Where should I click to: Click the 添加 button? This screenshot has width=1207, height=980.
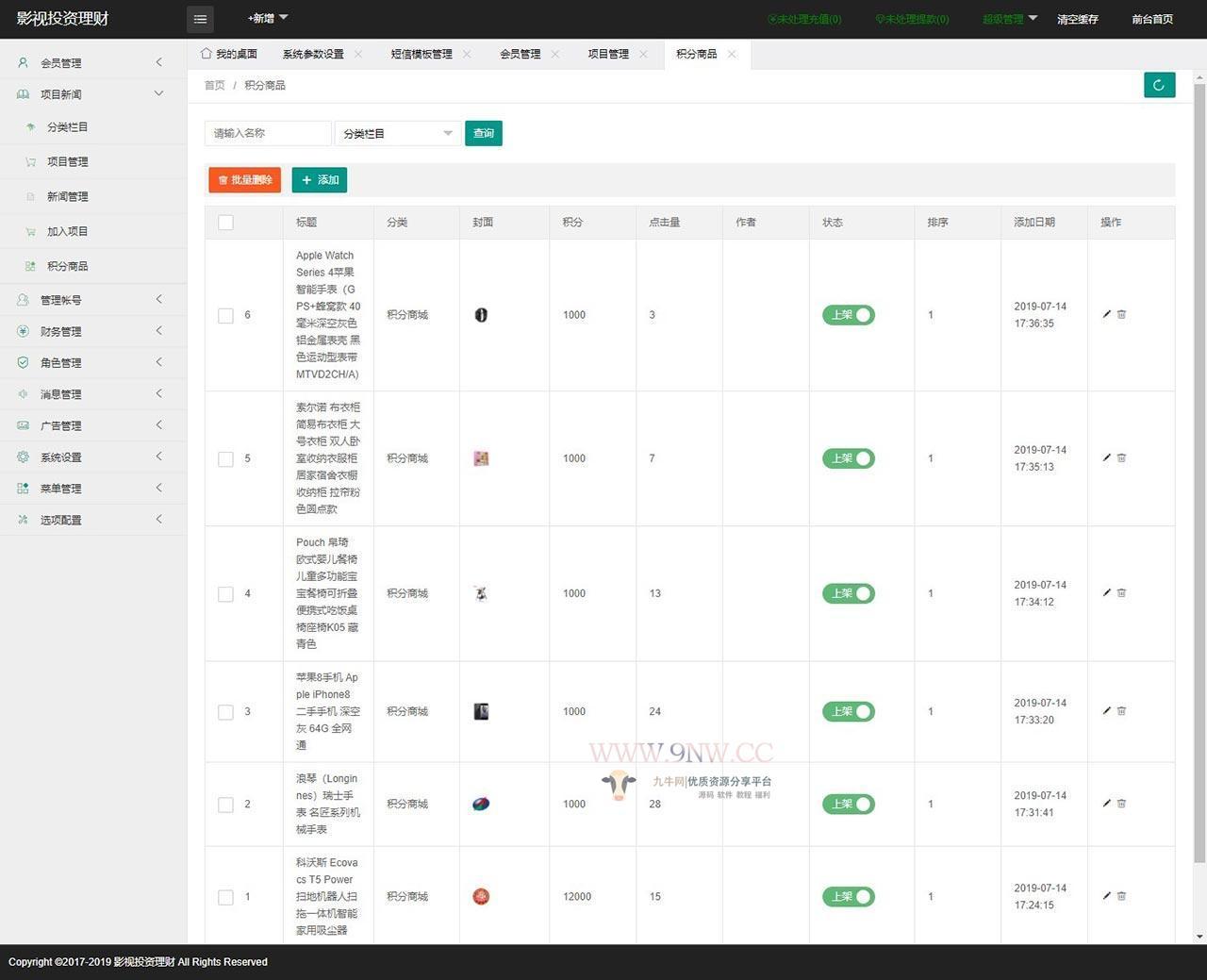[x=320, y=180]
